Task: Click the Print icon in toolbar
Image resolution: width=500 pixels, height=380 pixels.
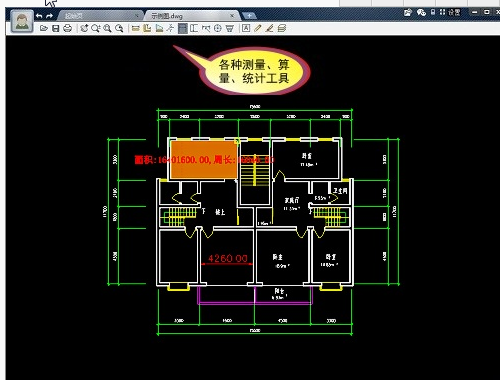Action: coord(68,28)
